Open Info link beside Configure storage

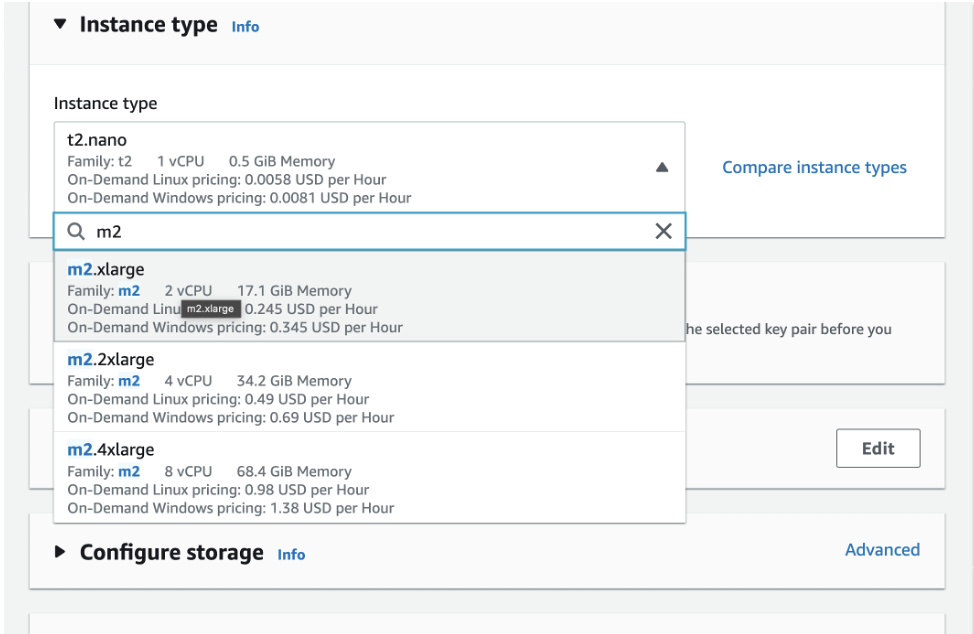click(291, 555)
